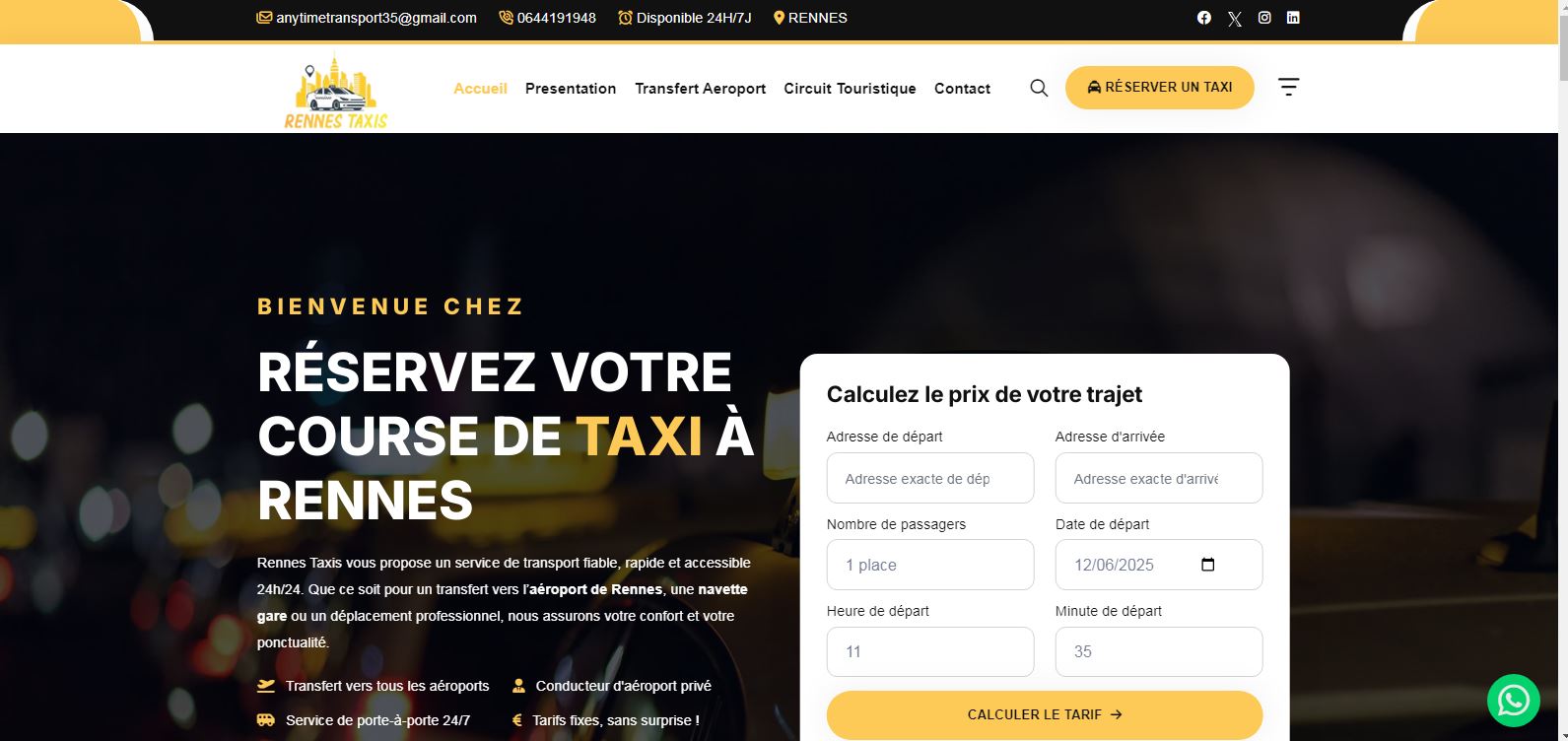Screen dimensions: 1568x741
Task: Open the Instagram social icon
Action: pos(1264,18)
